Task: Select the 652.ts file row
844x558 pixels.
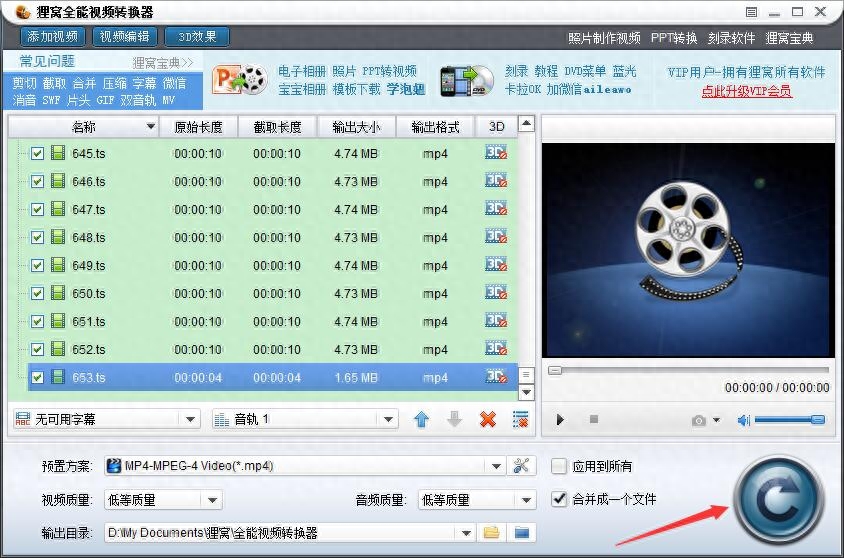Action: point(272,349)
